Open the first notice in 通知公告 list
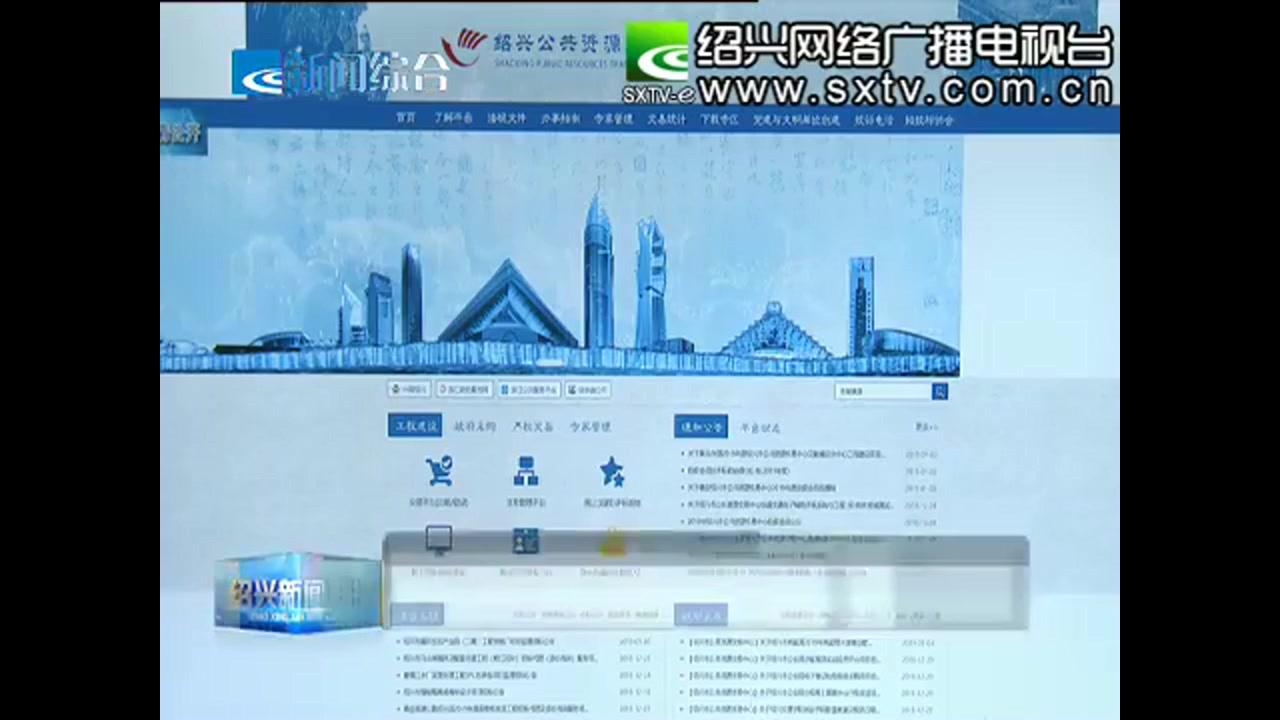This screenshot has height=720, width=1280. point(785,454)
